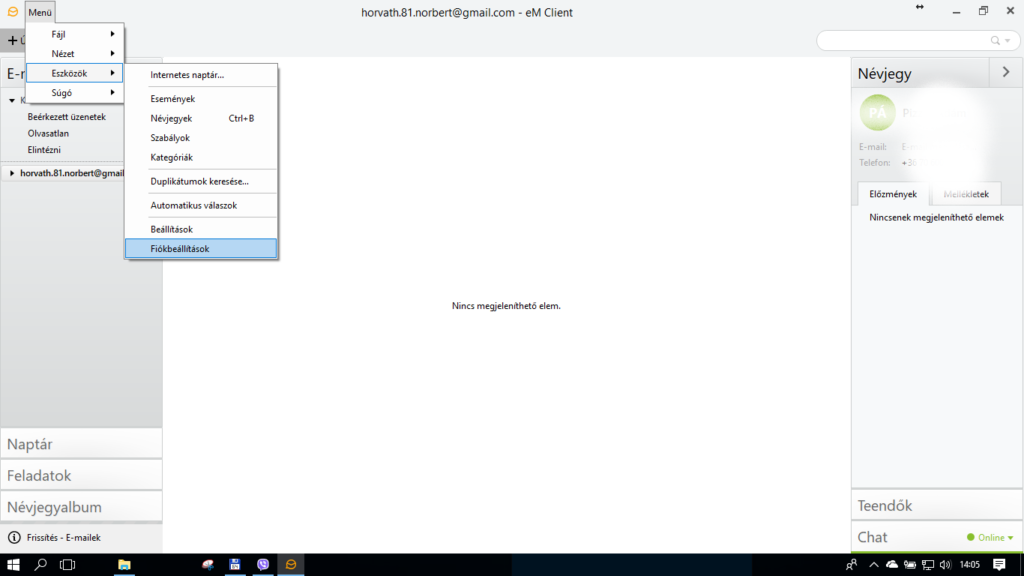Click the plus new-item button
This screenshot has height=576, width=1024.
pyautogui.click(x=12, y=40)
